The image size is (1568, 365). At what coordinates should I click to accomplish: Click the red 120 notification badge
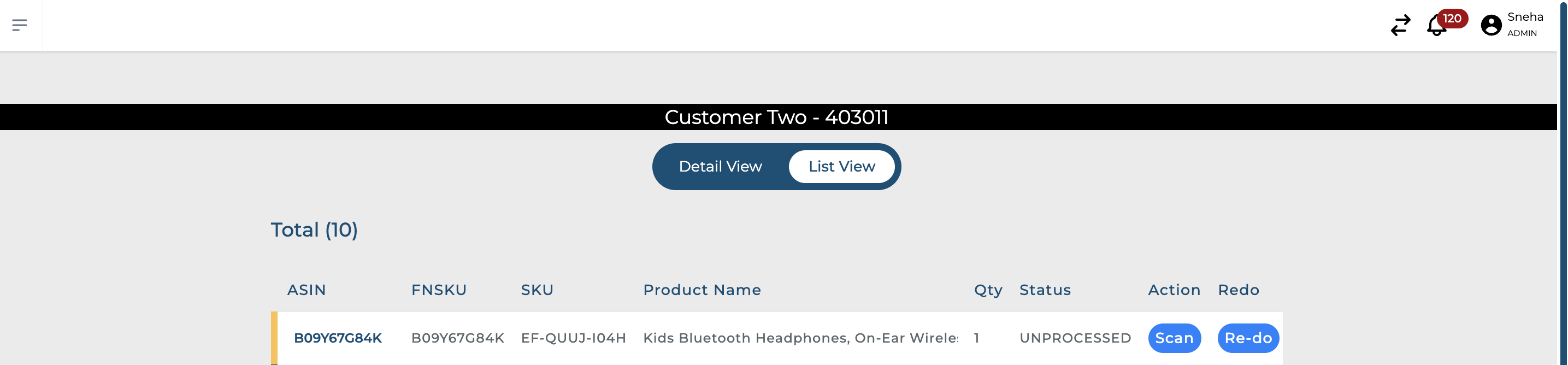1452,18
